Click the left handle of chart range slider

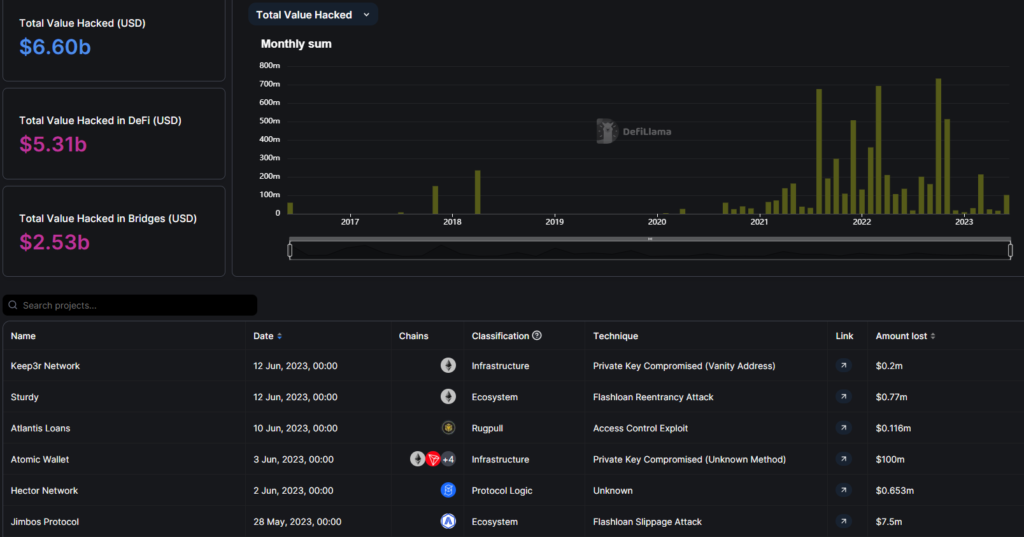point(290,250)
